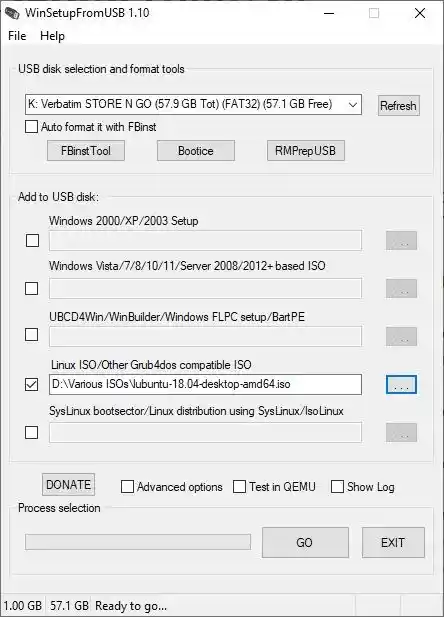Tick the Windows Vista/7/8/10/11 ISO checkbox
This screenshot has height=617, width=444.
(31, 288)
